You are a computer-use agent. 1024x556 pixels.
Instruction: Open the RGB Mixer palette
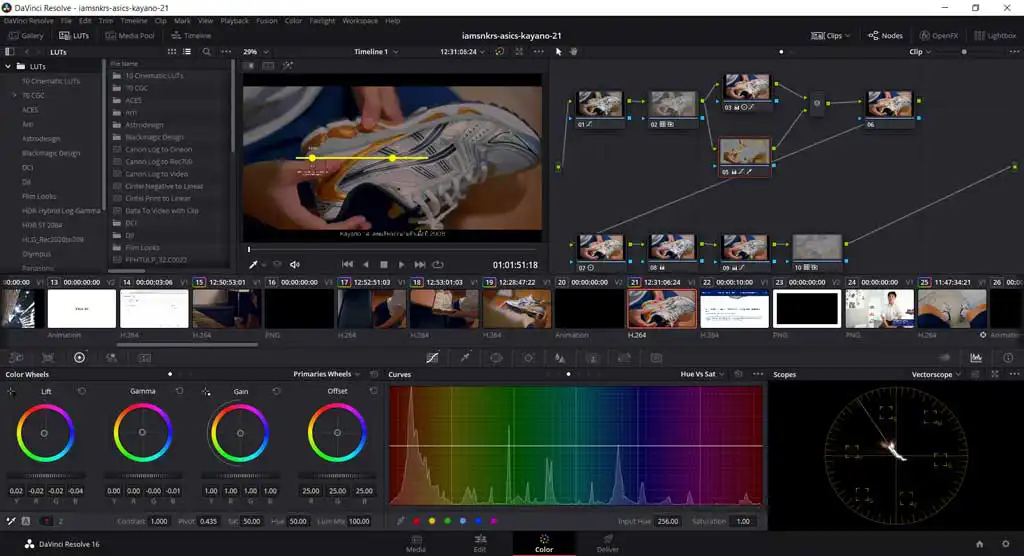[x=112, y=357]
